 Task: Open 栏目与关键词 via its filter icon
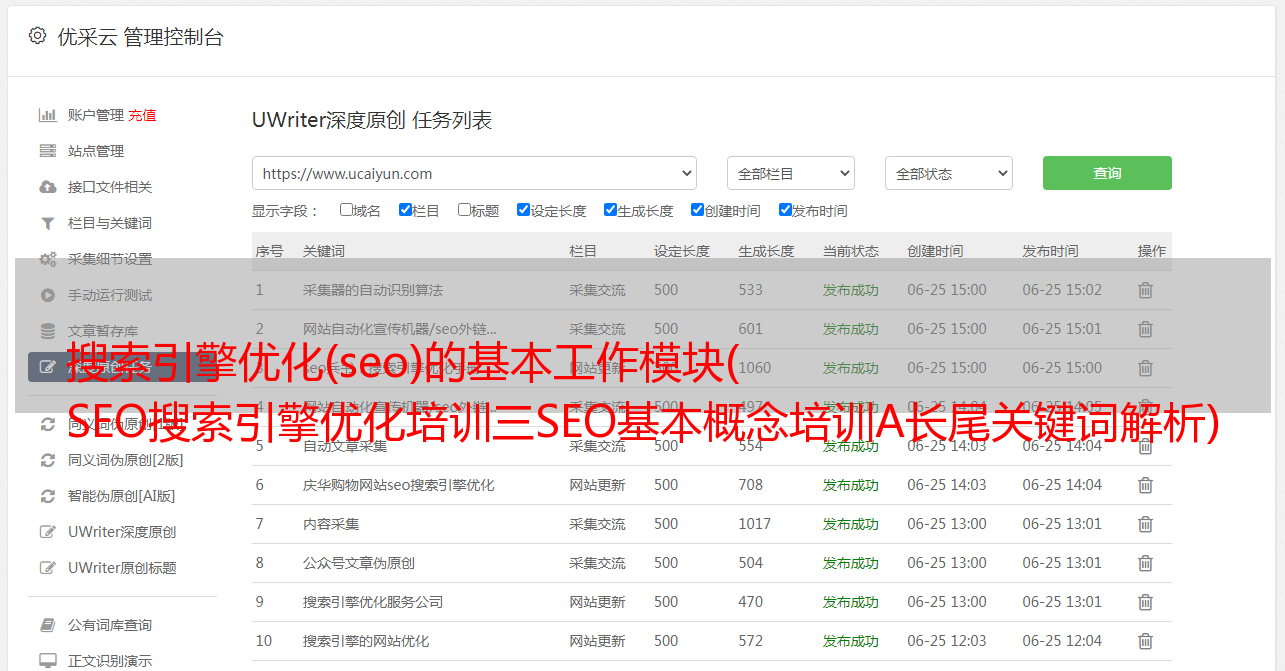point(47,223)
